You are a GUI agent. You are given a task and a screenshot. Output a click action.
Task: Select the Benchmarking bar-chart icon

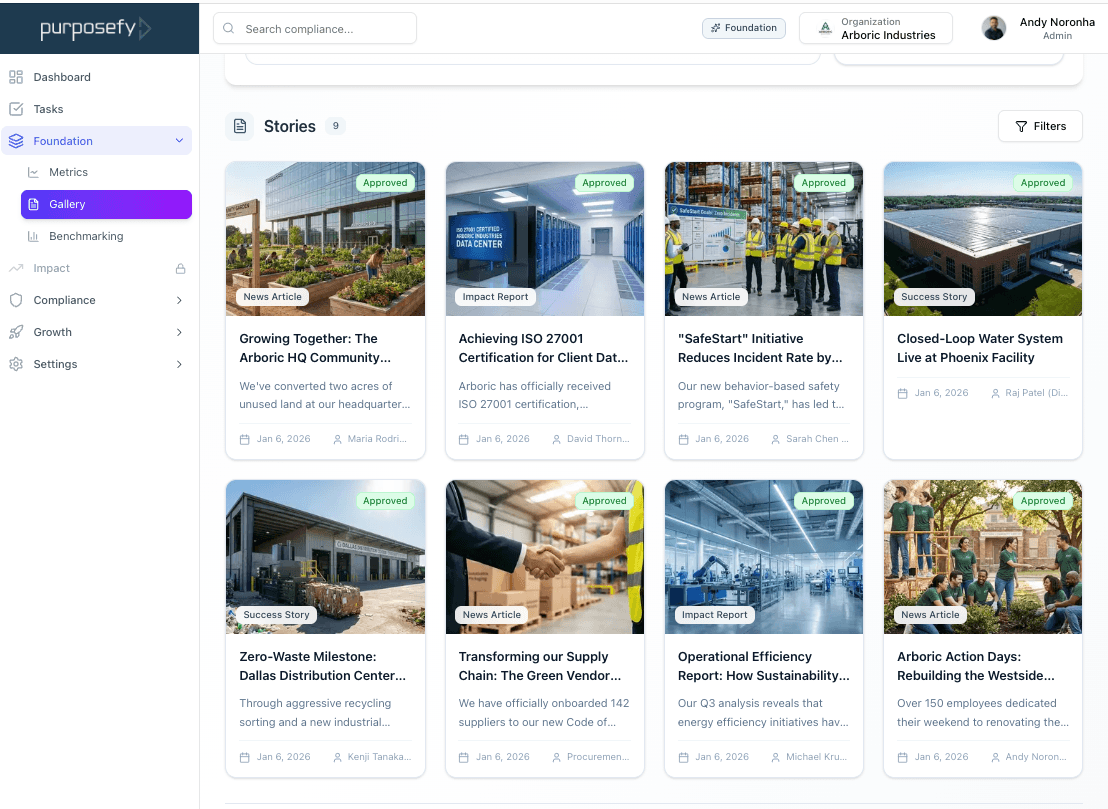click(34, 236)
